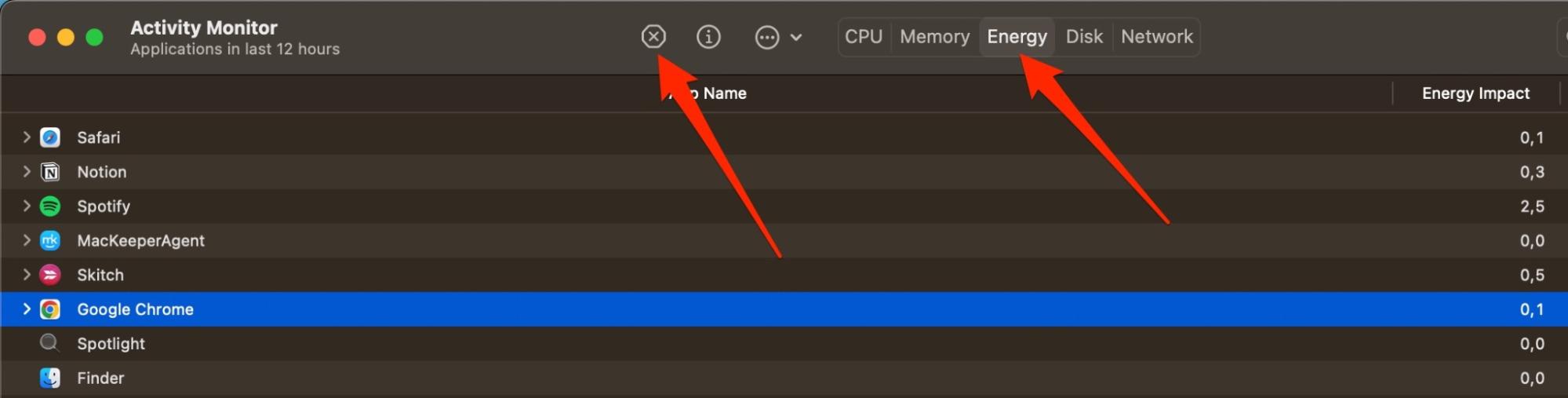Expand the Spotify process row
Image resolution: width=1568 pixels, height=398 pixels.
(27, 206)
